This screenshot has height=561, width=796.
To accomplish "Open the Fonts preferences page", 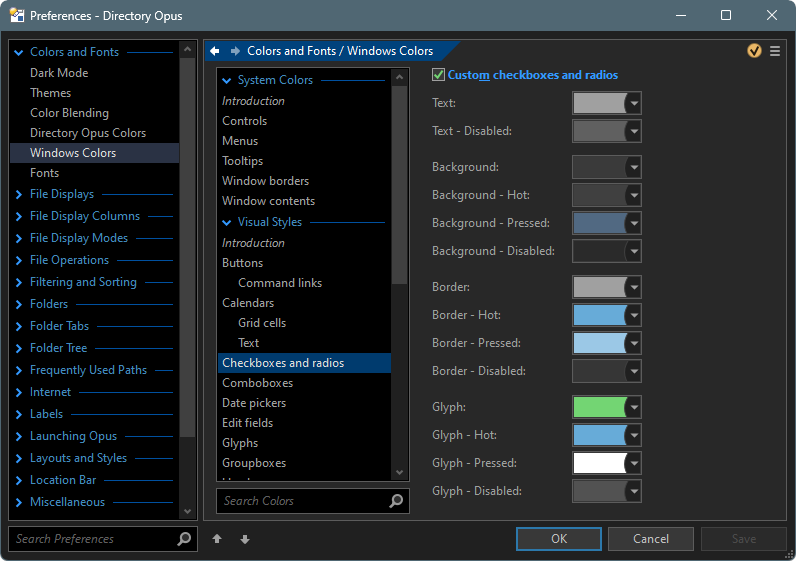I will [44, 173].
